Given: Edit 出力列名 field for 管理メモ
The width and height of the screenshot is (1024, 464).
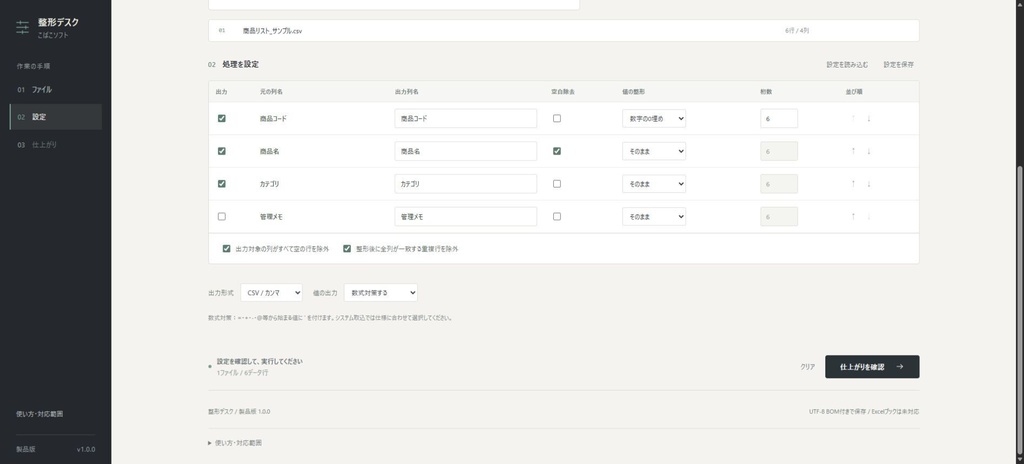Looking at the screenshot, I should (466, 216).
